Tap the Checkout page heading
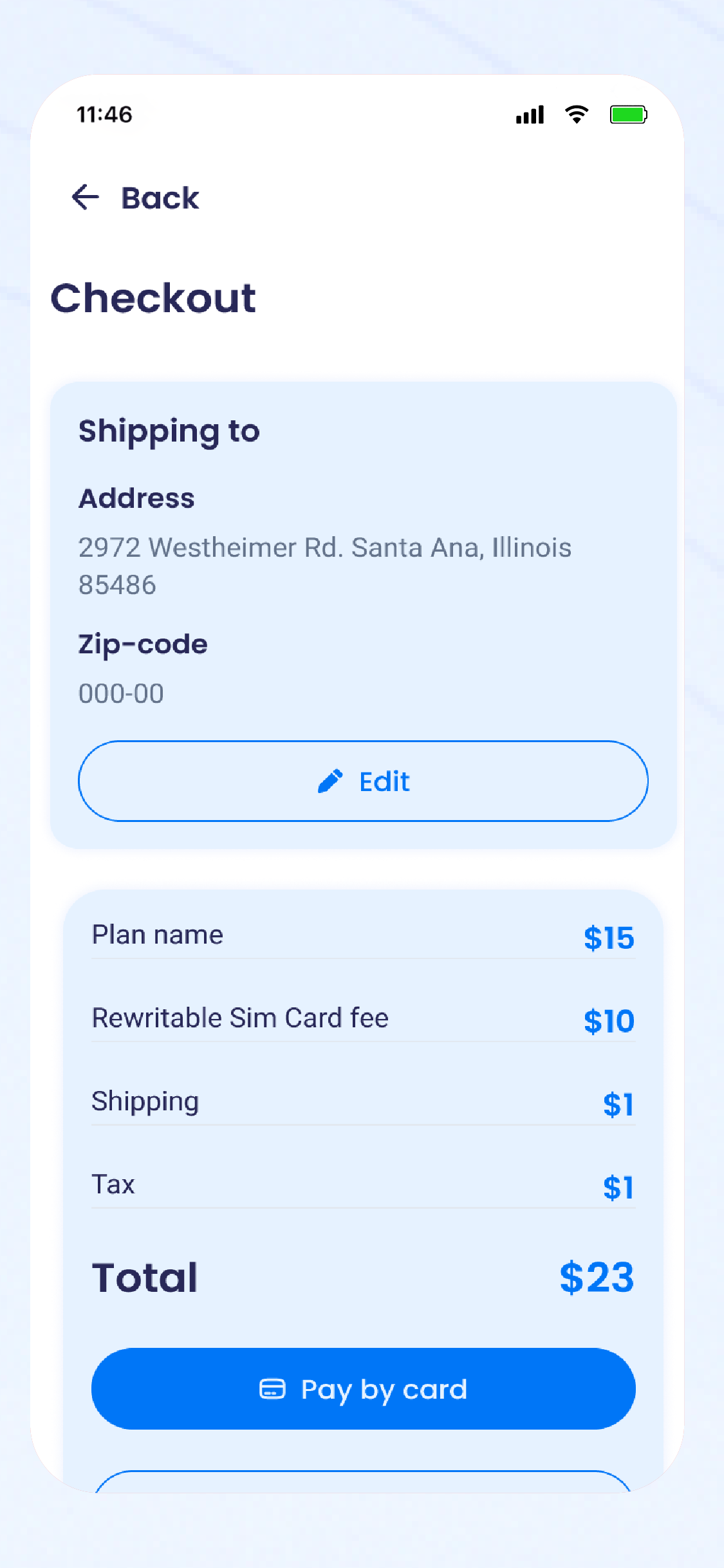724x1568 pixels. [x=153, y=298]
